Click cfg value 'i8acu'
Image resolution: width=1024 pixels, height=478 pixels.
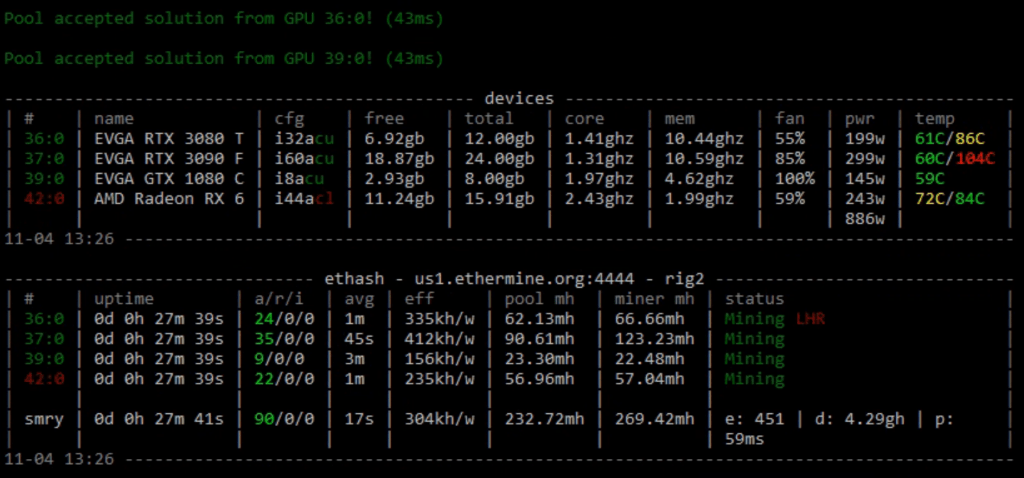[299, 178]
